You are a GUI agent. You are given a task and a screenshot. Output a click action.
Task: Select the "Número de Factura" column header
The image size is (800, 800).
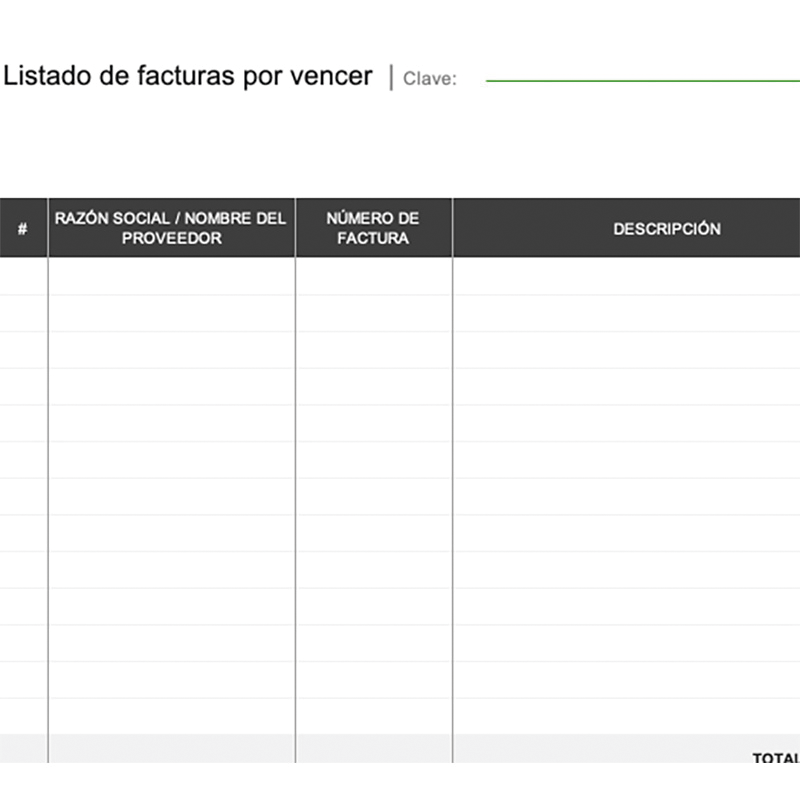[373, 228]
